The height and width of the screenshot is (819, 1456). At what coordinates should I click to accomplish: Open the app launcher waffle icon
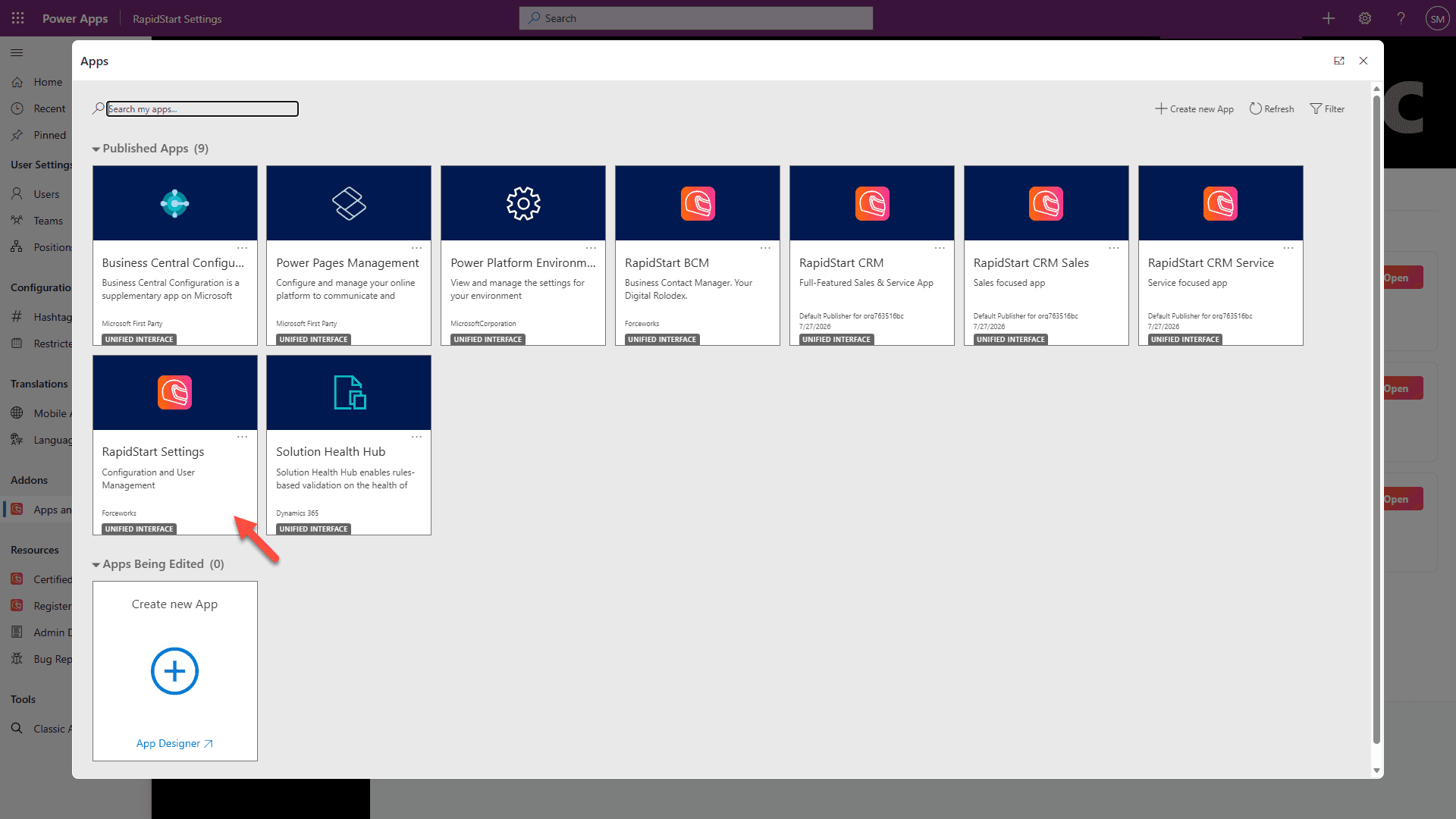point(18,18)
